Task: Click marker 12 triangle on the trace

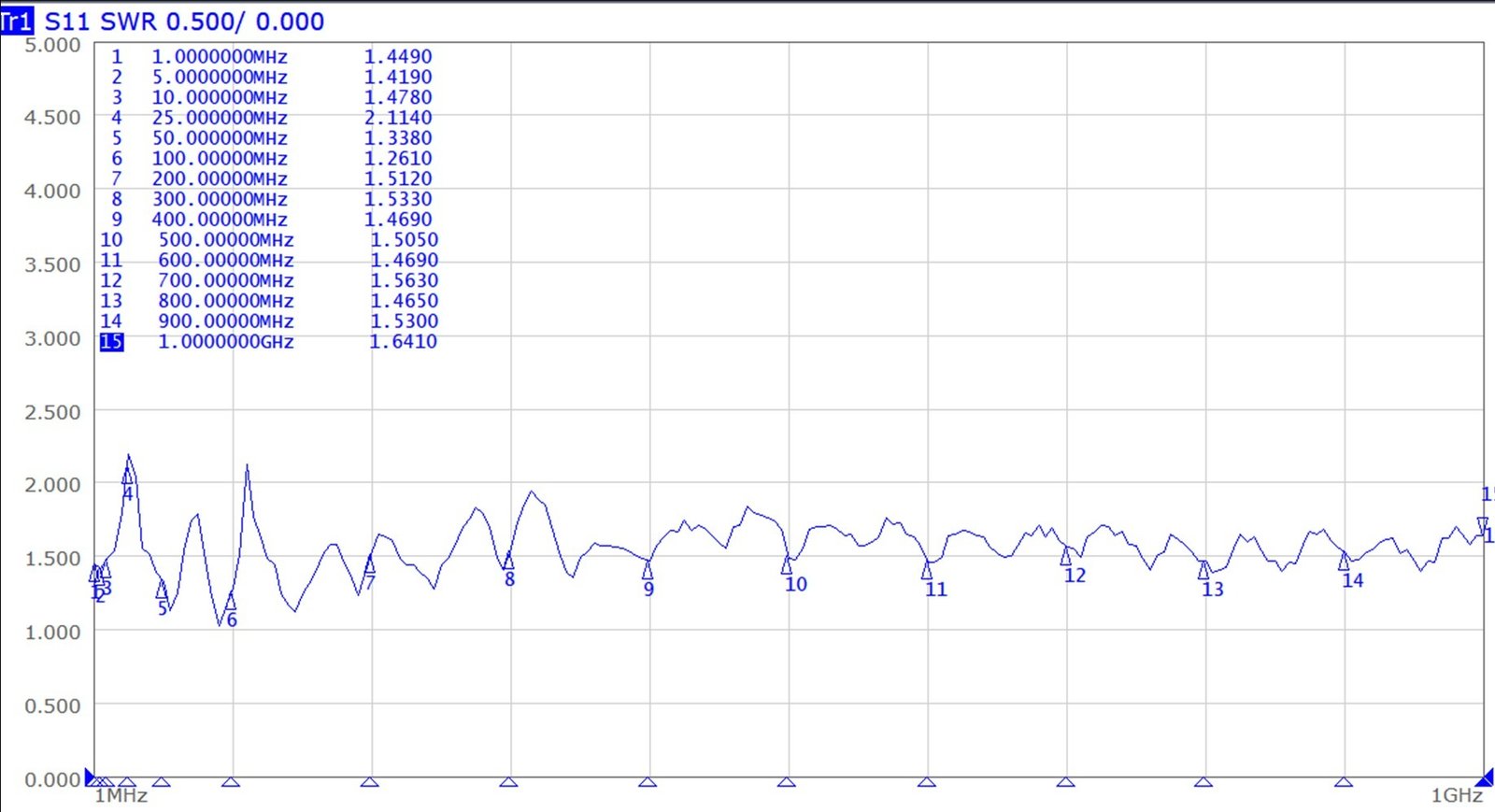Action: [1065, 557]
